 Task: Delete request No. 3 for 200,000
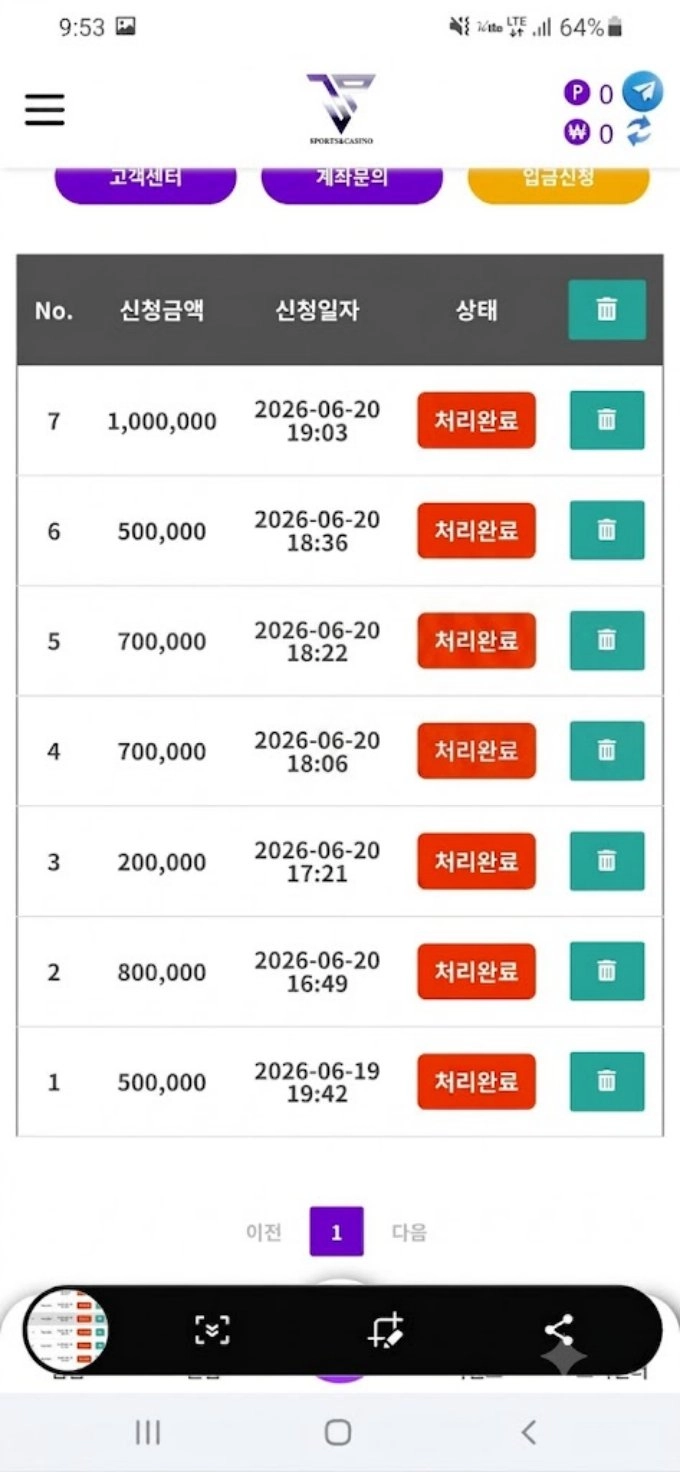click(607, 861)
